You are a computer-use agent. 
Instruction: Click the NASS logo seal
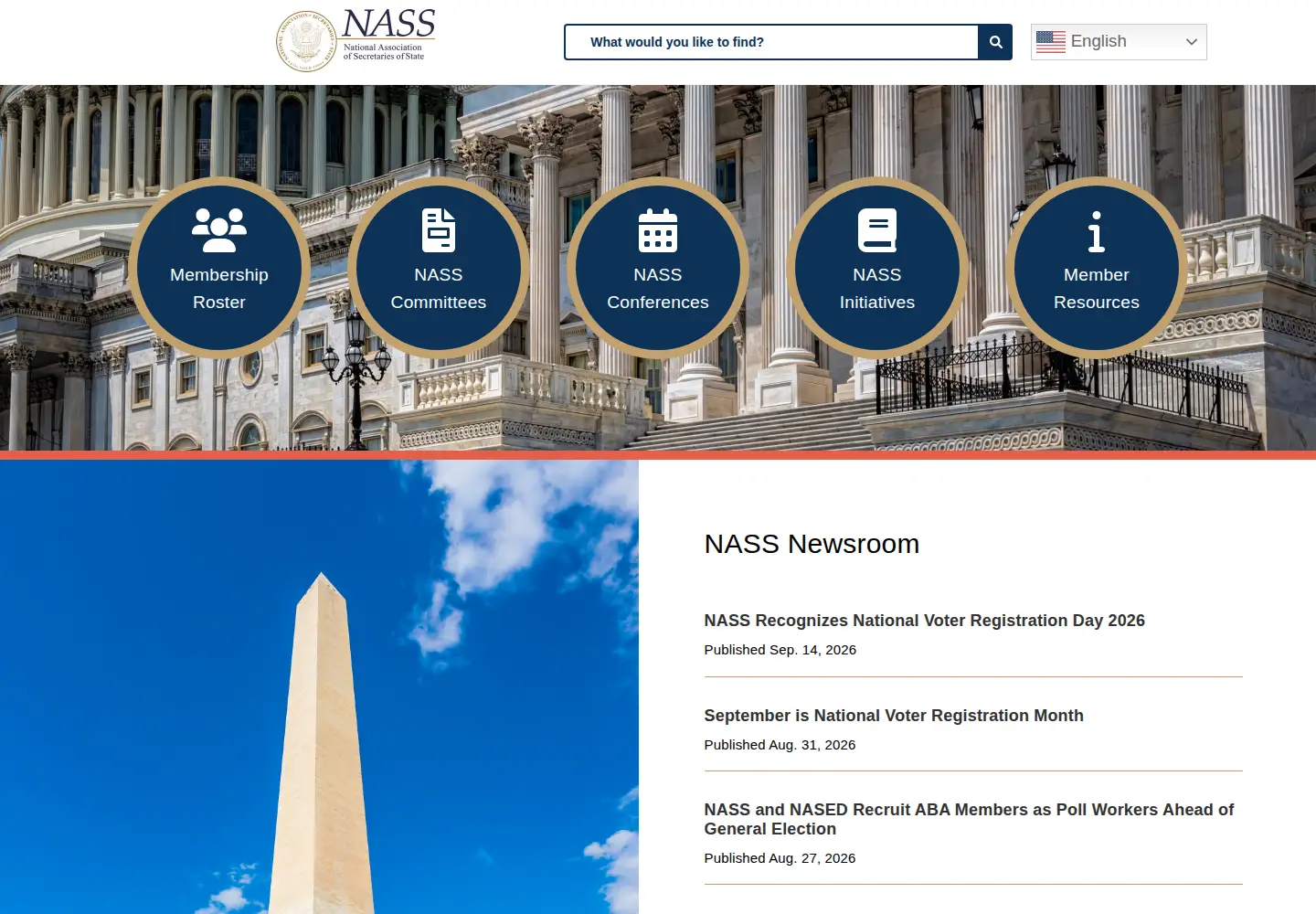tap(306, 41)
